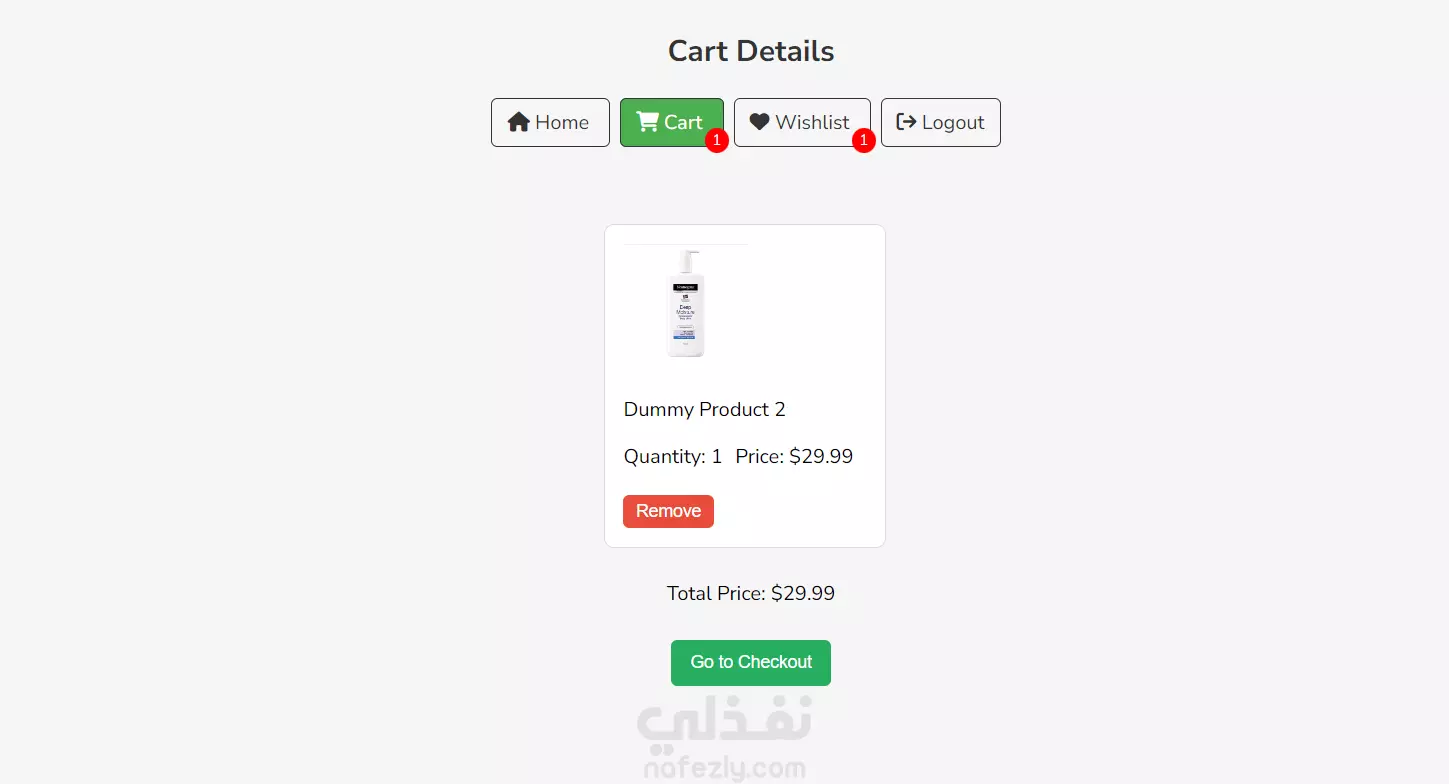The width and height of the screenshot is (1449, 784).
Task: Click the Dummy Product 2 title
Action: tap(705, 409)
